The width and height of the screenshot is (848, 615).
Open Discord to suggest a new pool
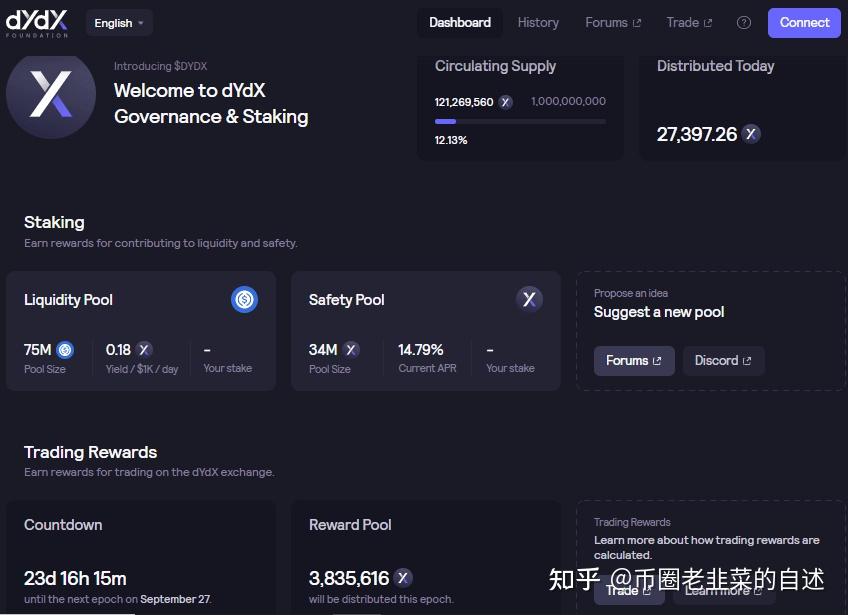tap(723, 360)
